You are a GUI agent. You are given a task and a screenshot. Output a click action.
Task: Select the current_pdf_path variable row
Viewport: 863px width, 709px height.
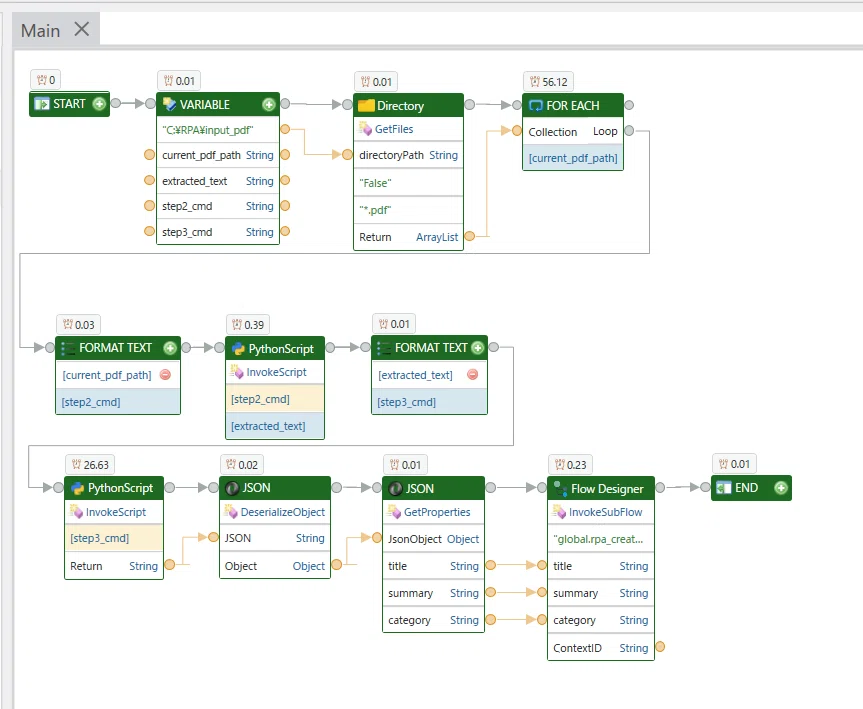tap(218, 155)
